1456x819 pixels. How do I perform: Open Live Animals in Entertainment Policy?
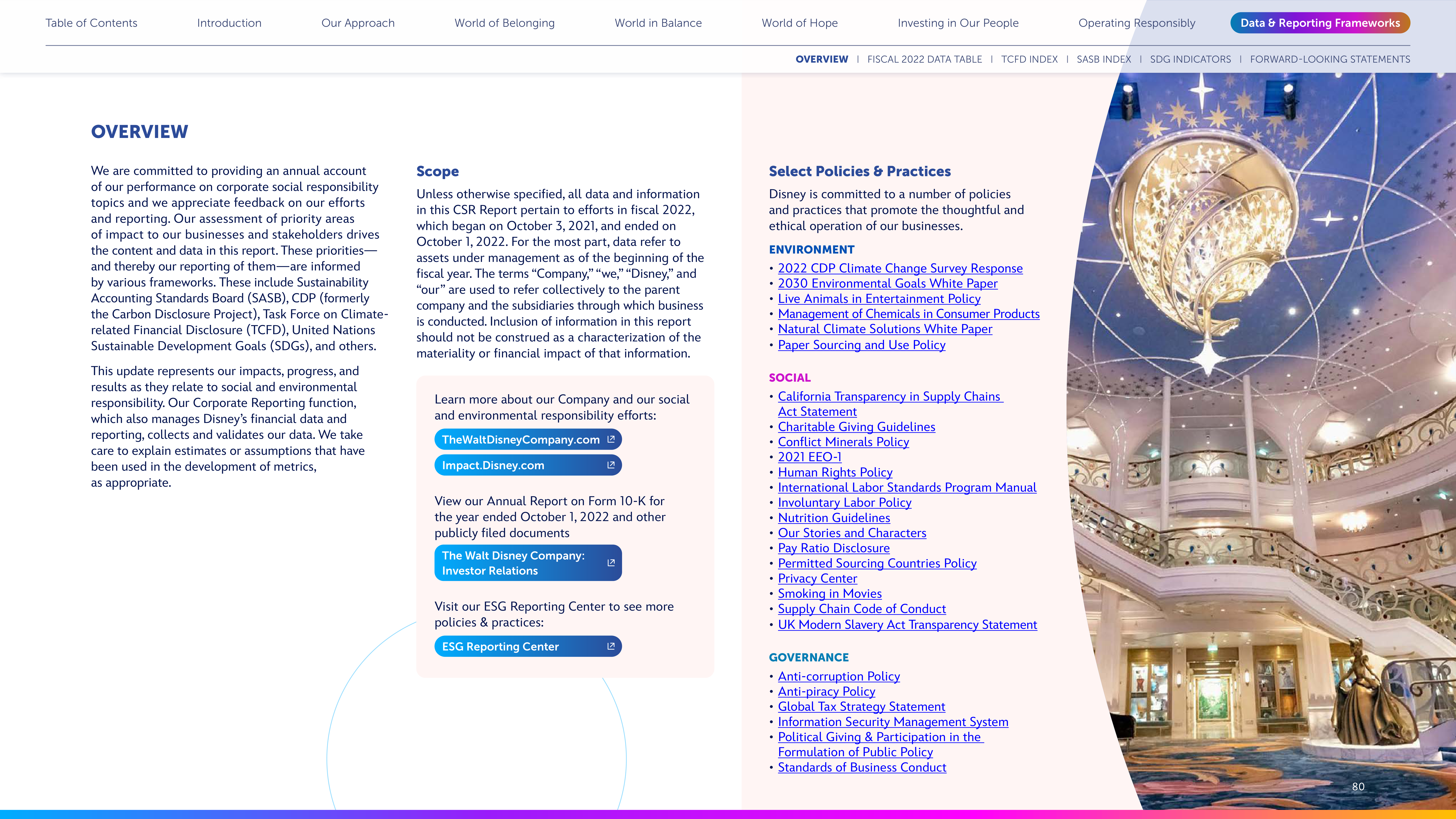(x=879, y=299)
